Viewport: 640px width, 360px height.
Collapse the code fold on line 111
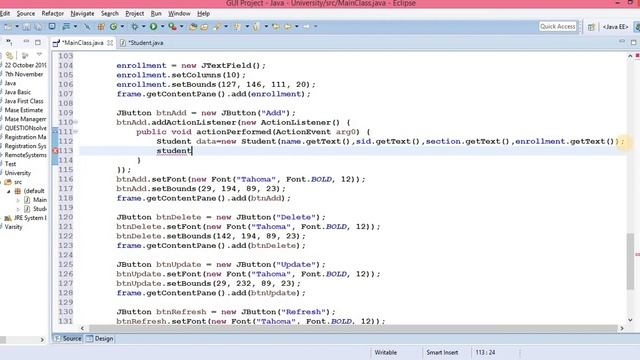point(76,131)
